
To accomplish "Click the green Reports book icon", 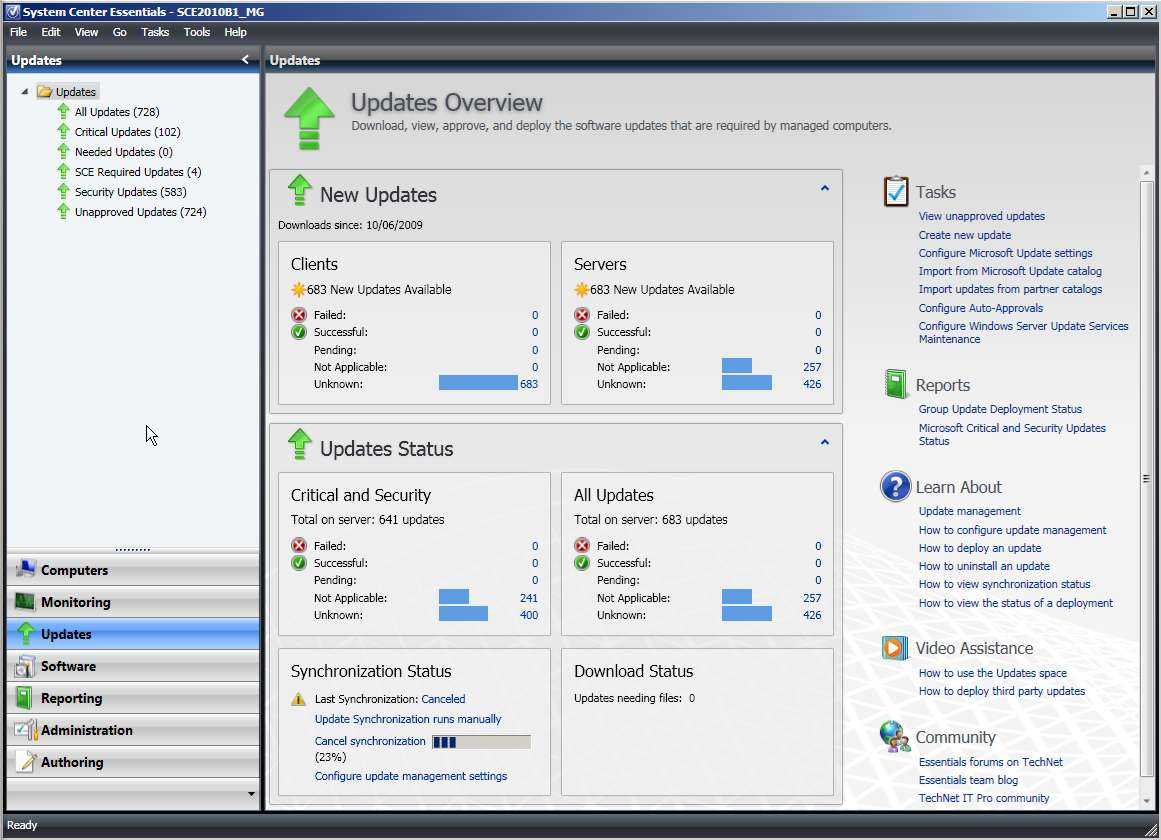I will (896, 384).
